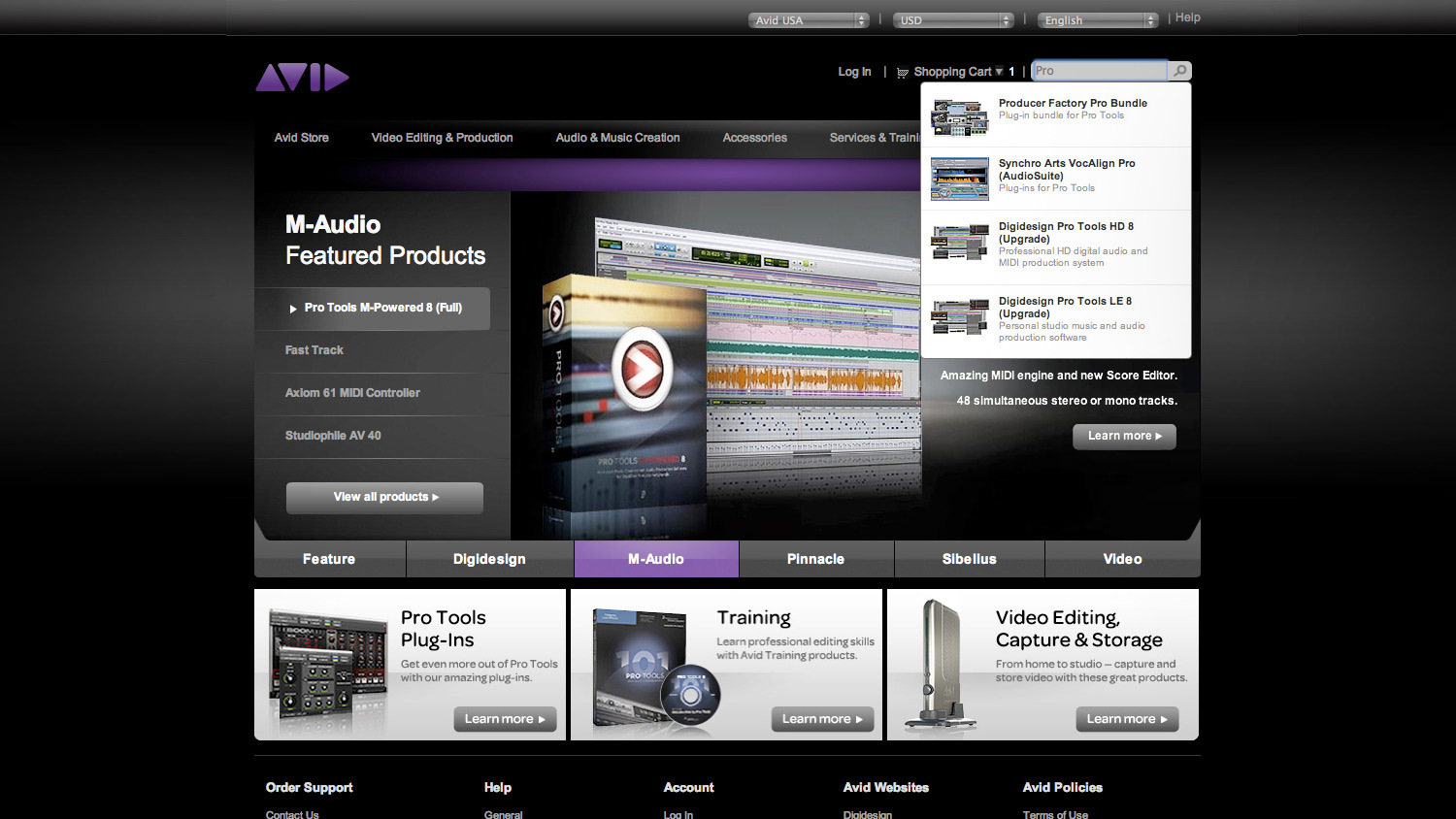
Task: Open the Accessories menu
Action: [754, 138]
